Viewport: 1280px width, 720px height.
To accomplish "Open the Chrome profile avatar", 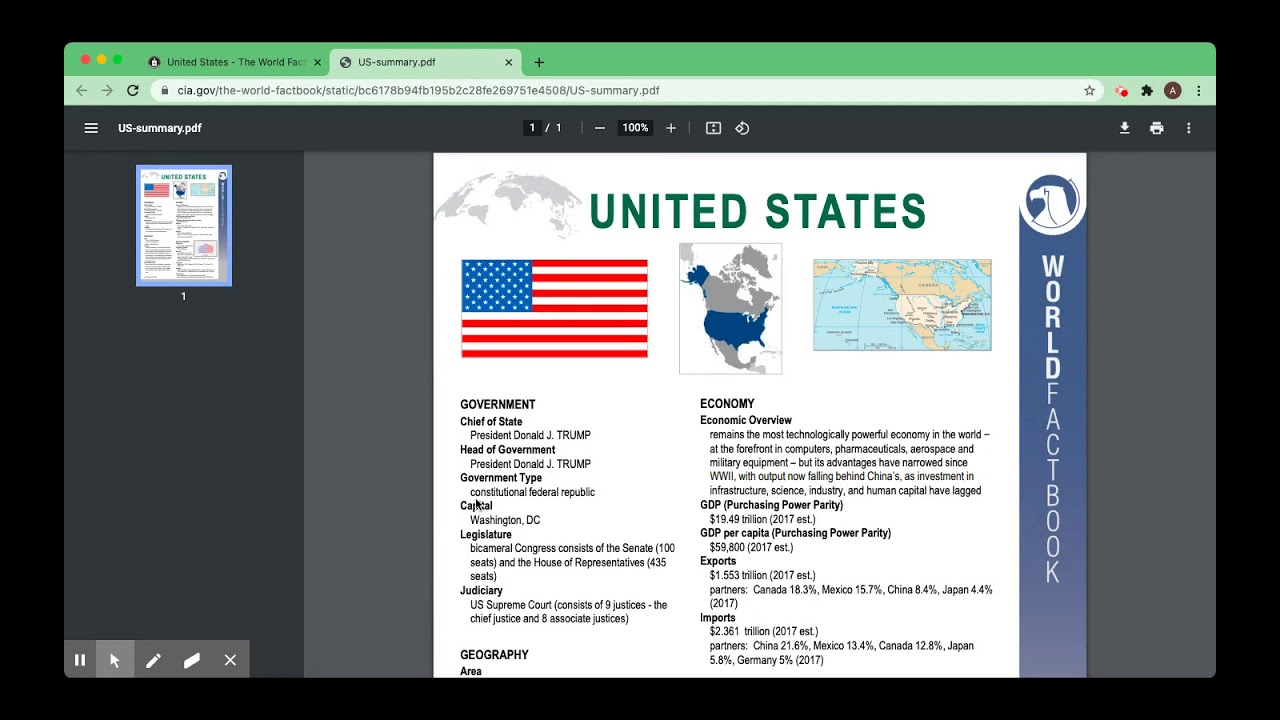I will (x=1173, y=90).
